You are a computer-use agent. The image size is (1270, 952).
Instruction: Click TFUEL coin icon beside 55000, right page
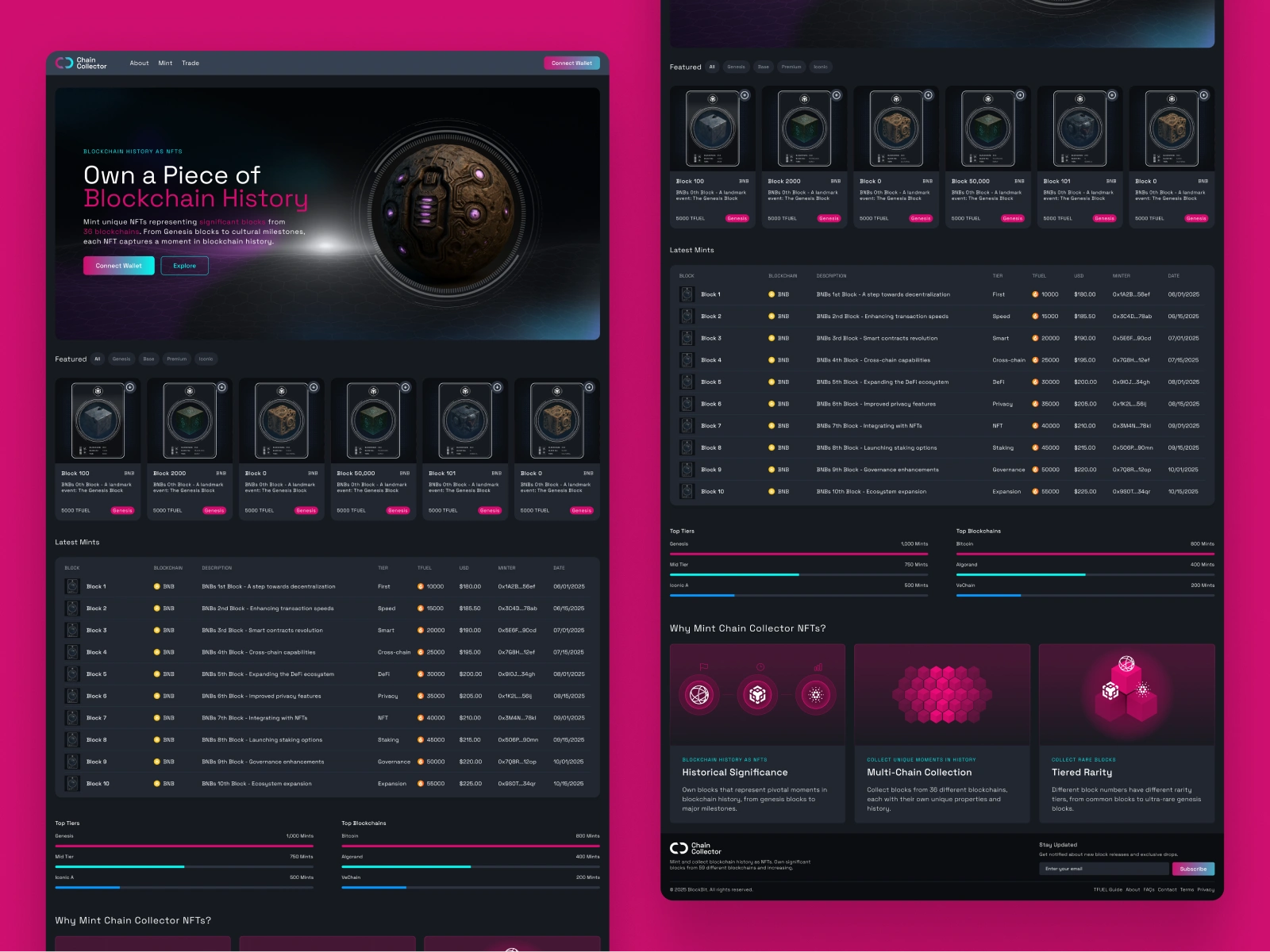(x=1035, y=492)
